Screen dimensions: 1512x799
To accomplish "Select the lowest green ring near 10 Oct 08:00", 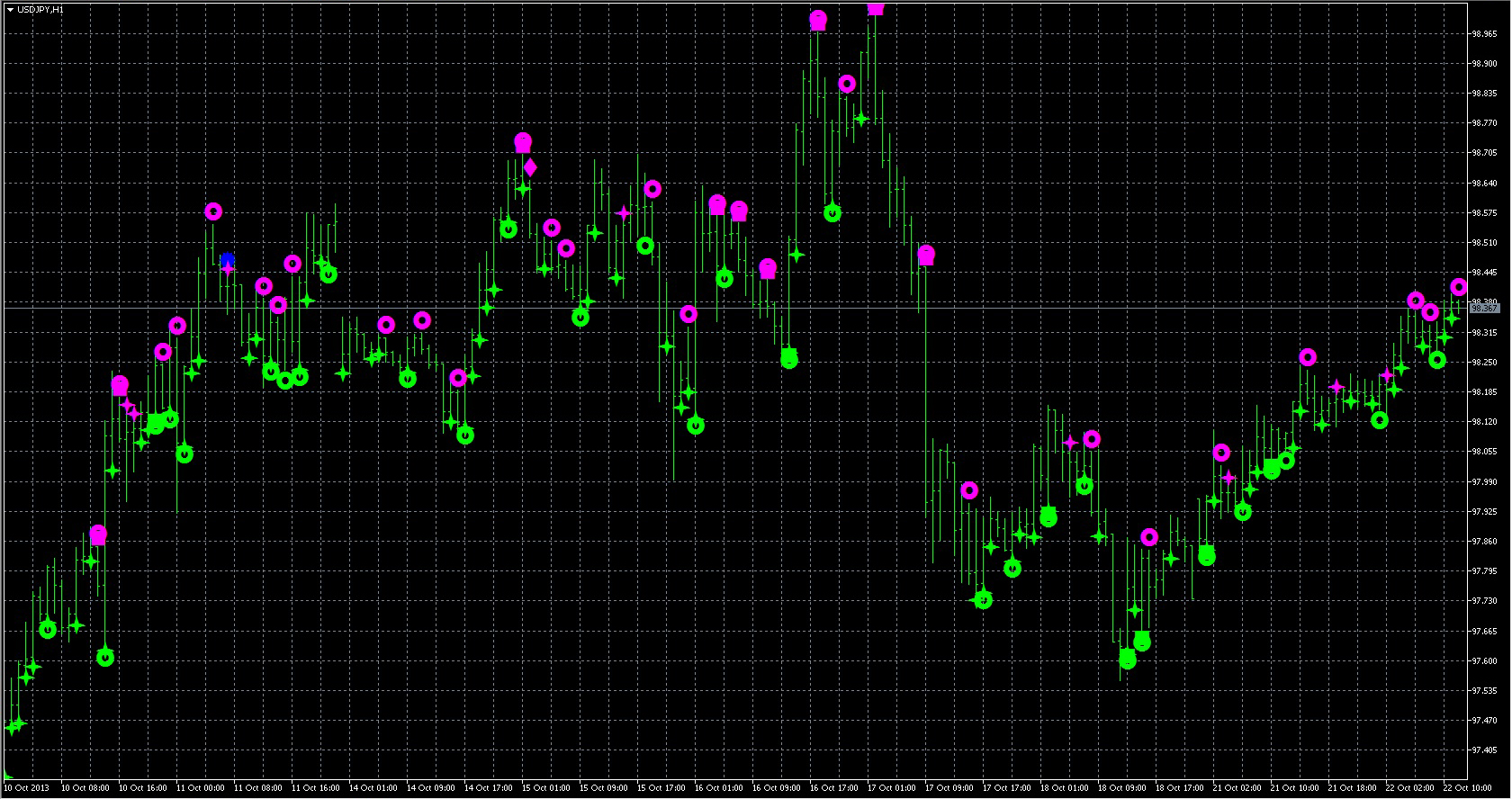I will pyautogui.click(x=105, y=658).
